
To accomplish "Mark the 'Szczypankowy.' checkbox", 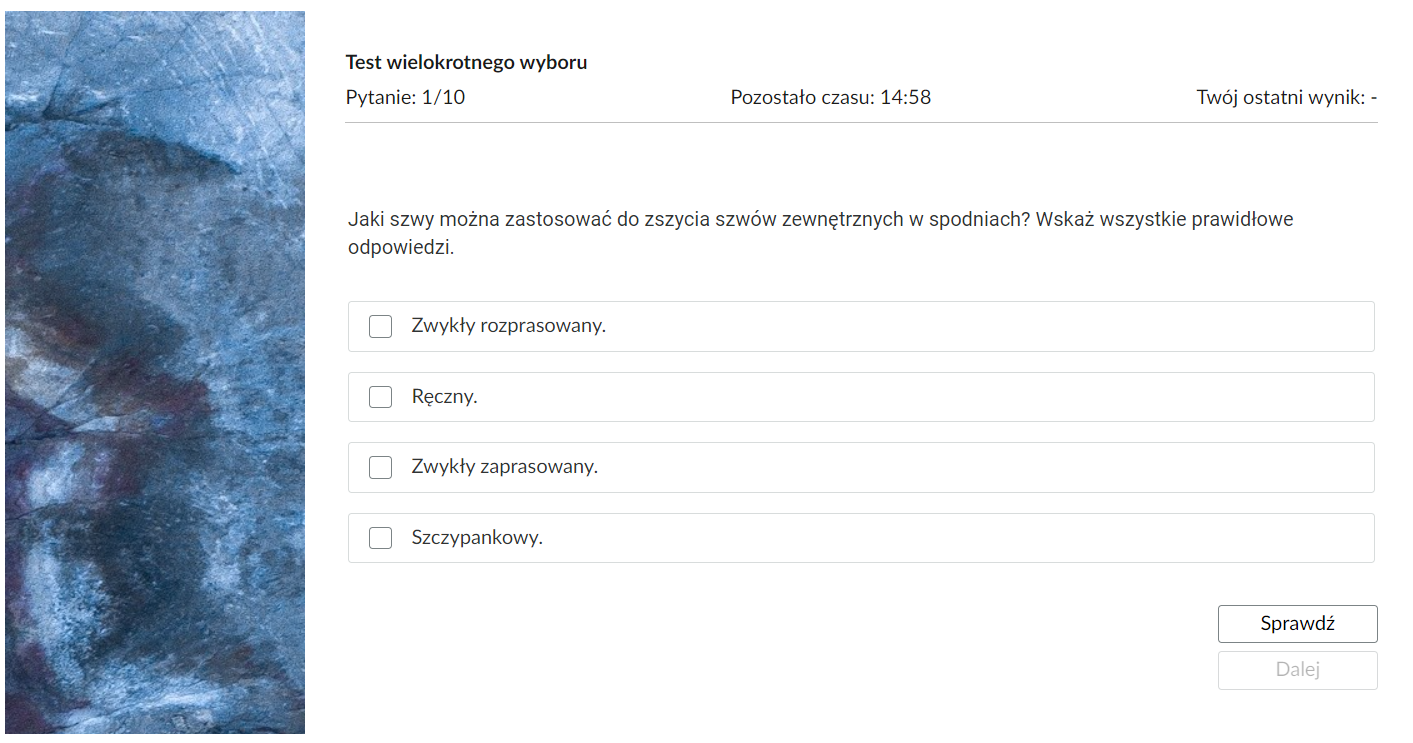I will (x=380, y=538).
